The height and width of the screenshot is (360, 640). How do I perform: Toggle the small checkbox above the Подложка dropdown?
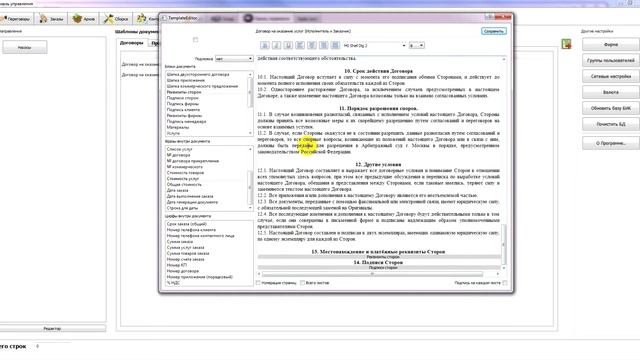tap(196, 40)
